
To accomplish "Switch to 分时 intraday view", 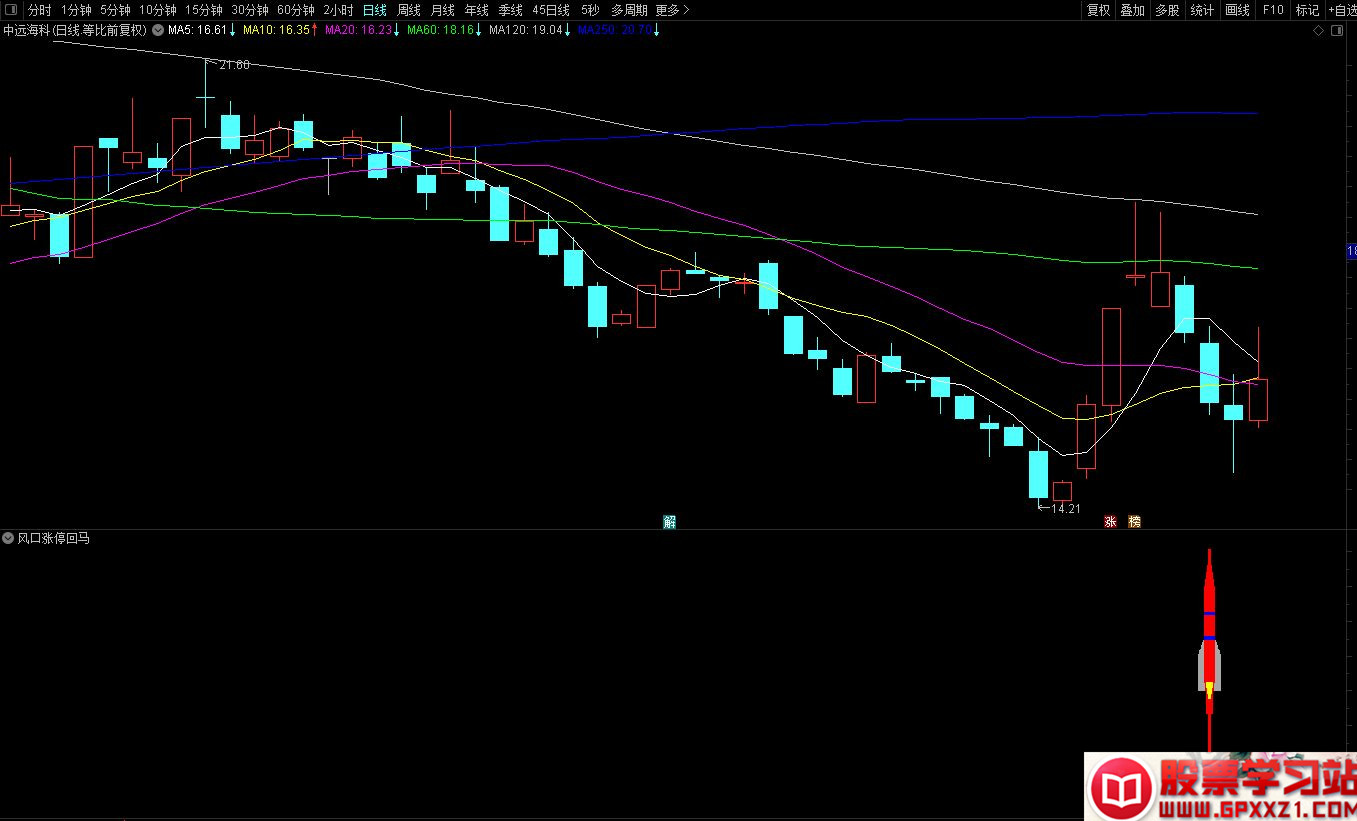I will [x=40, y=10].
